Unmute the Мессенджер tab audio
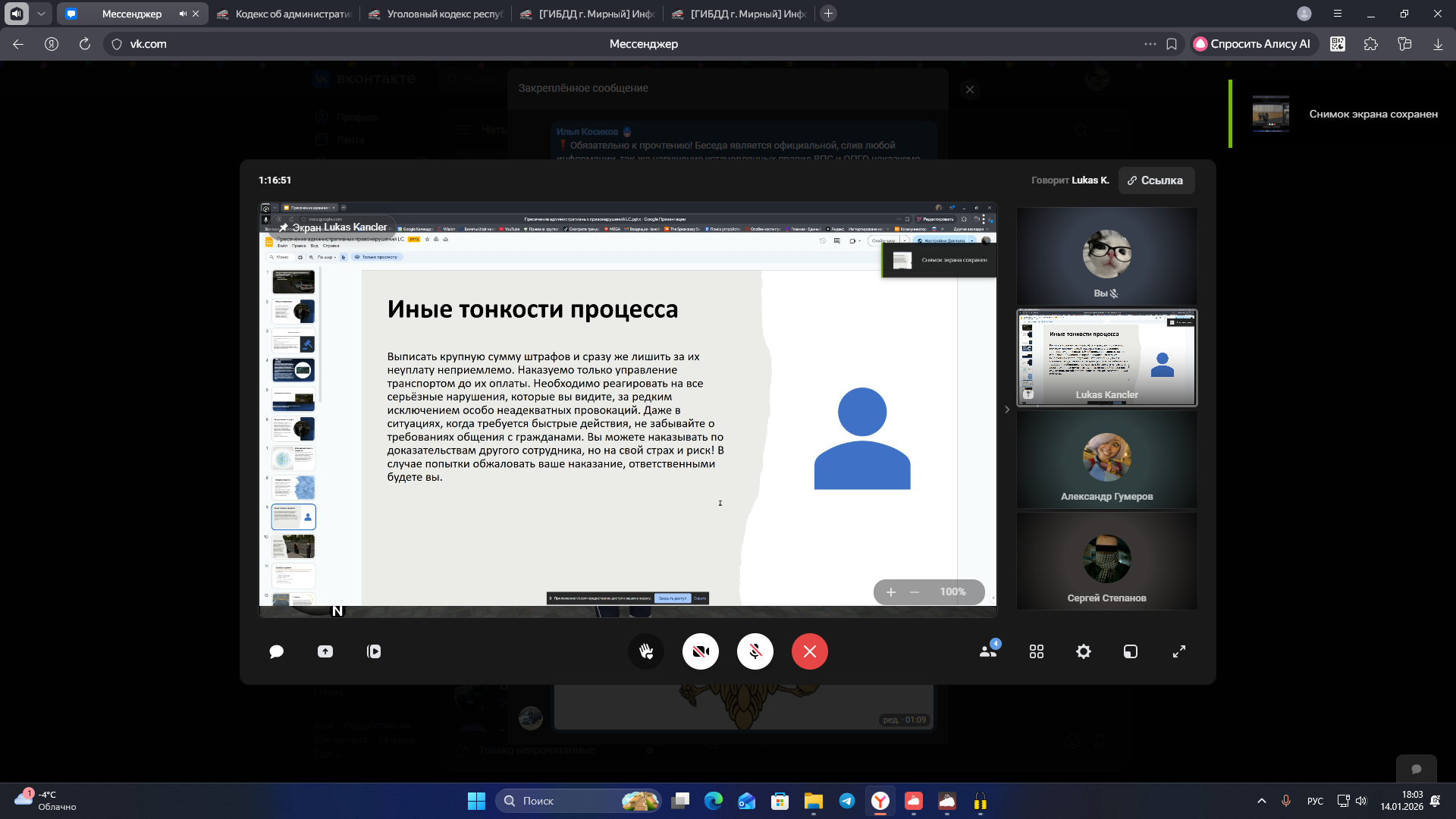This screenshot has height=819, width=1456. (x=182, y=14)
